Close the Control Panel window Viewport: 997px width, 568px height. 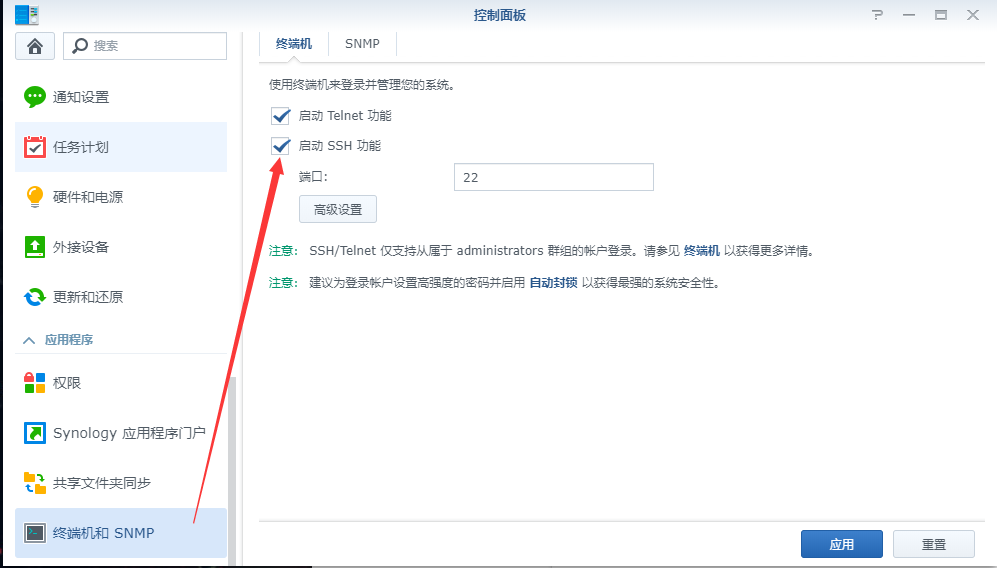(x=973, y=15)
